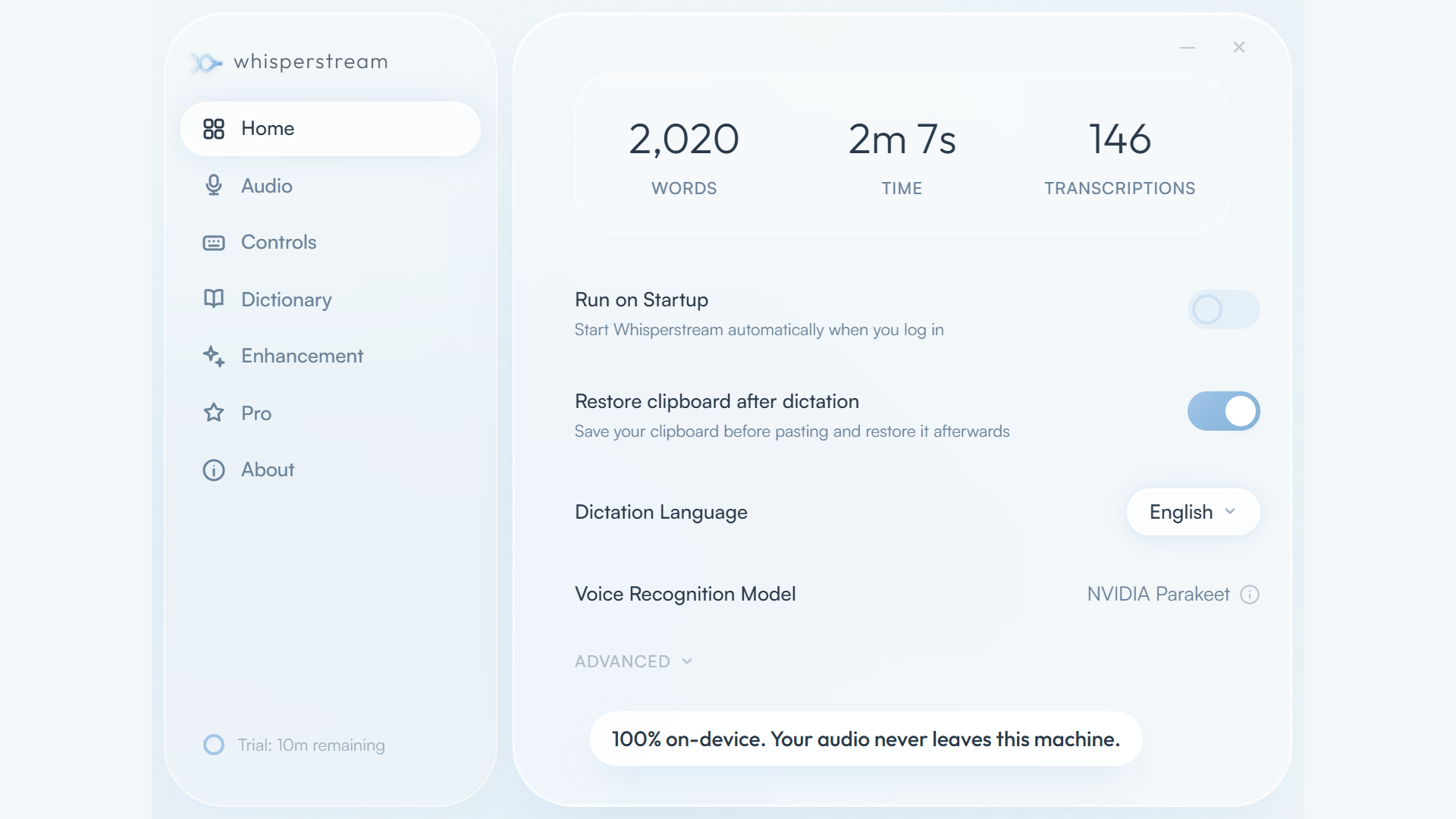Click the Voice Recognition Model label
Image resolution: width=1456 pixels, height=819 pixels.
686,595
